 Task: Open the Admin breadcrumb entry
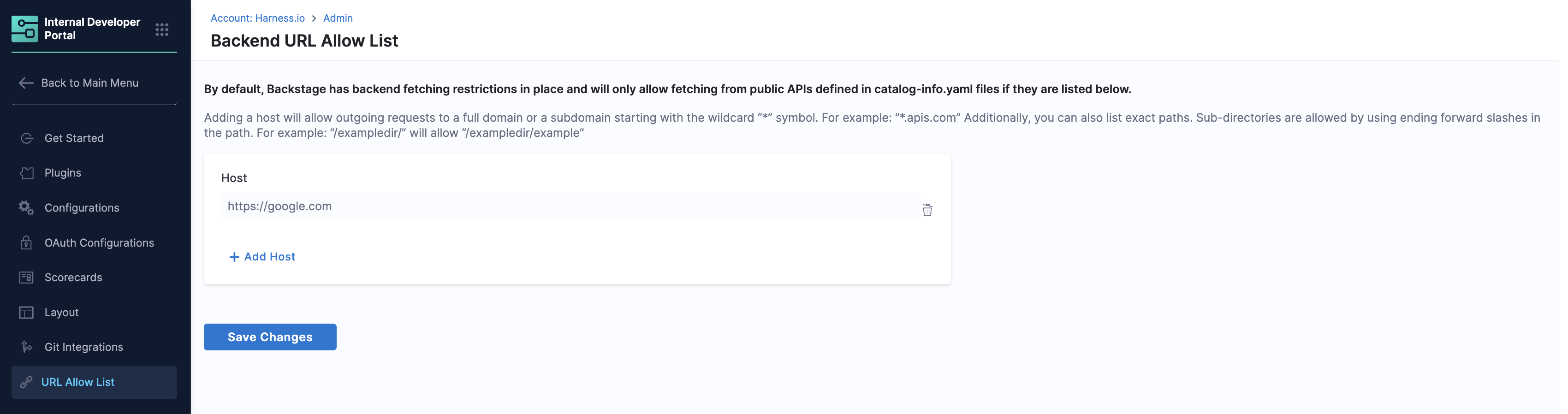(338, 18)
